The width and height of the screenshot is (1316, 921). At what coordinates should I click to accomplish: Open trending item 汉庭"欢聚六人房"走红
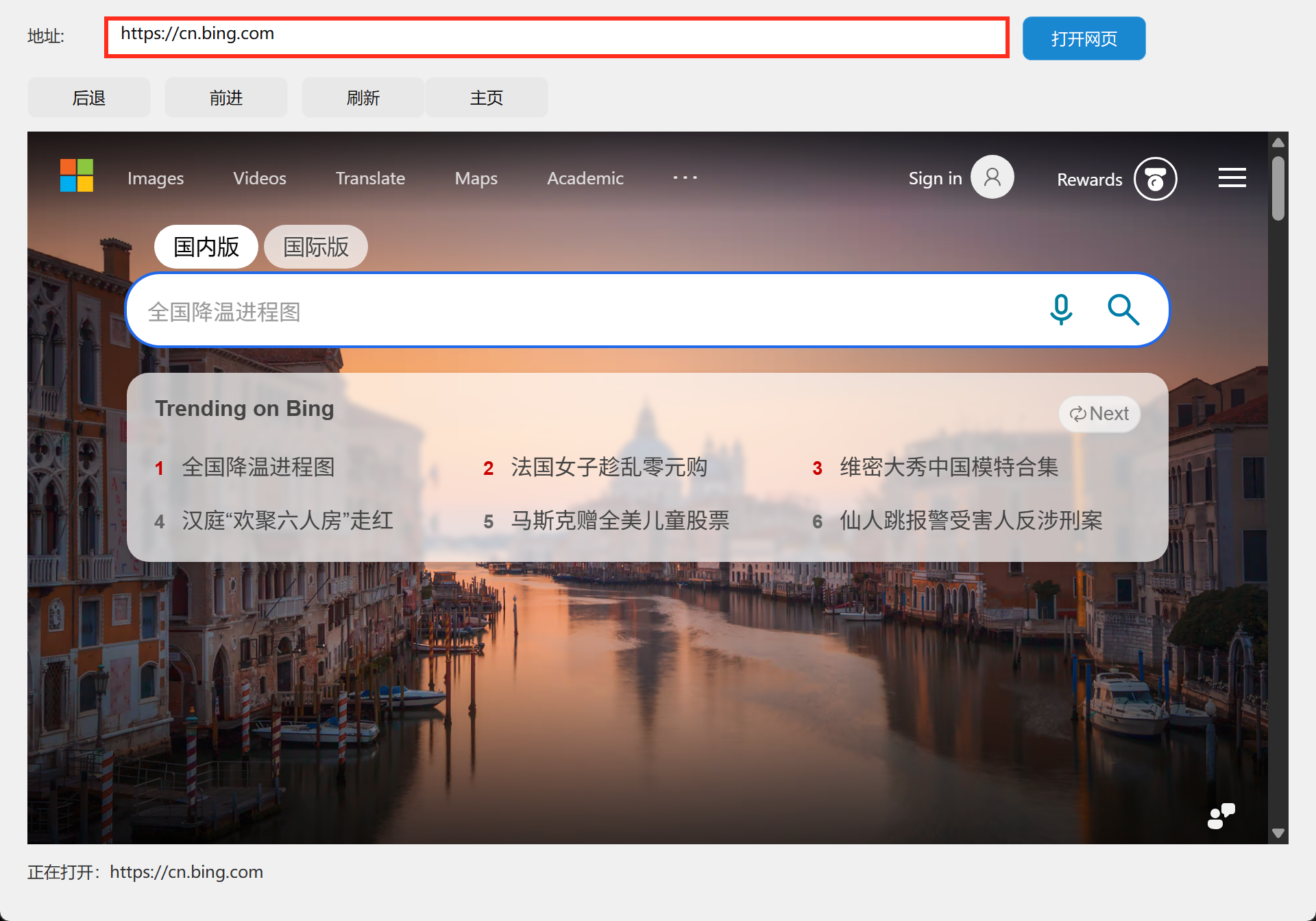pos(288,521)
